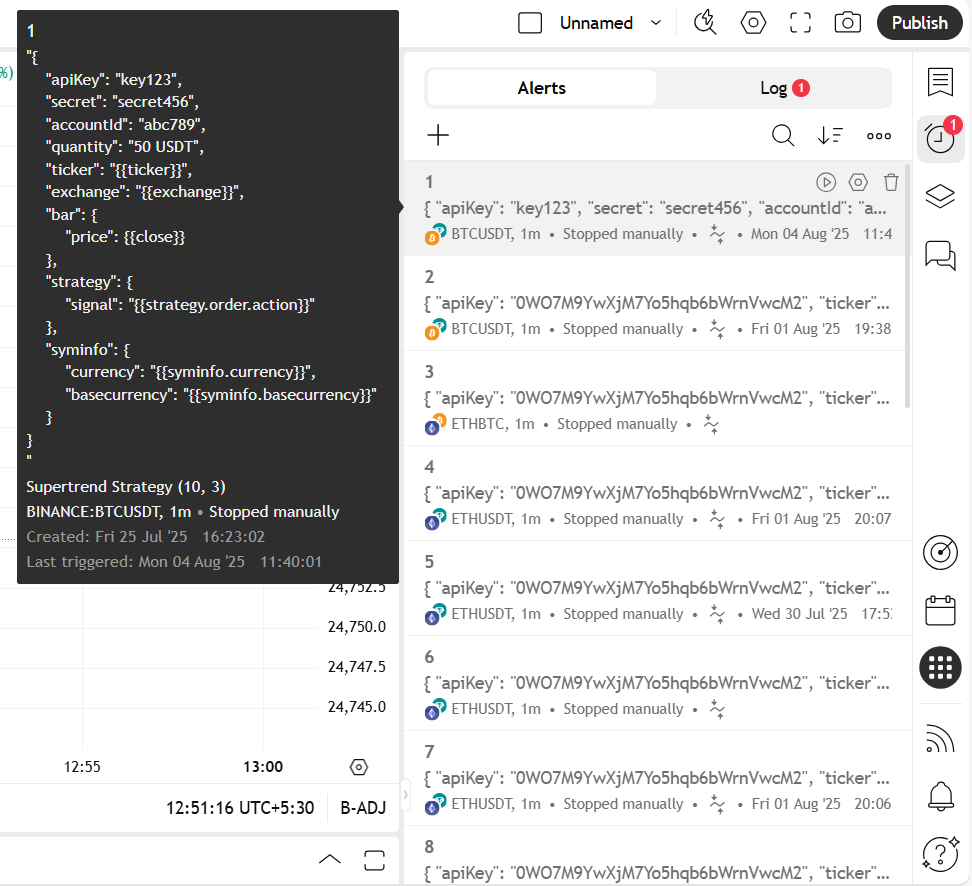Open object tree layers icon in sidebar
The height and width of the screenshot is (886, 972).
(x=940, y=196)
